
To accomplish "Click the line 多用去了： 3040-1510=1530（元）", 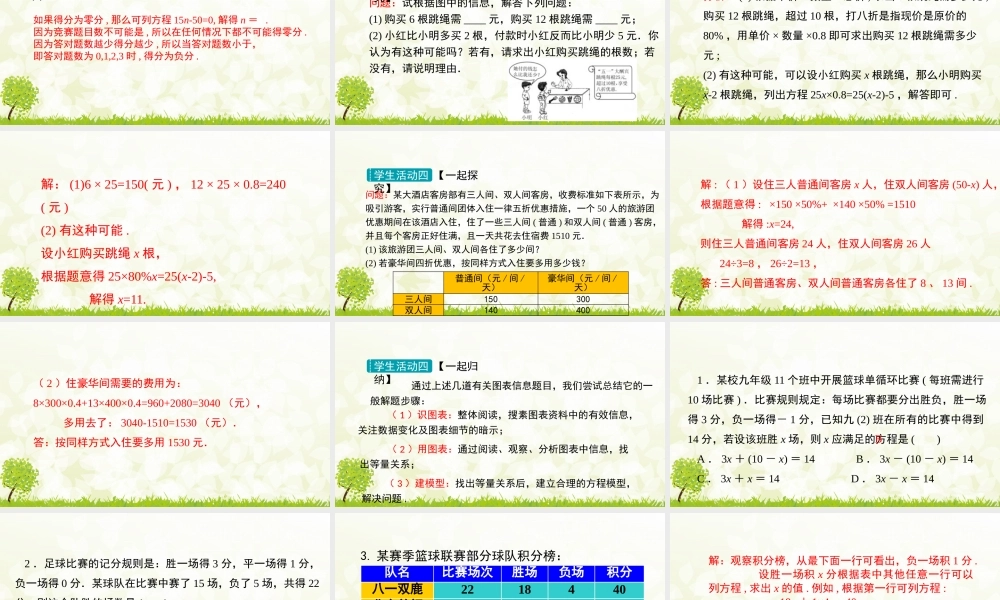I will click(x=150, y=423).
